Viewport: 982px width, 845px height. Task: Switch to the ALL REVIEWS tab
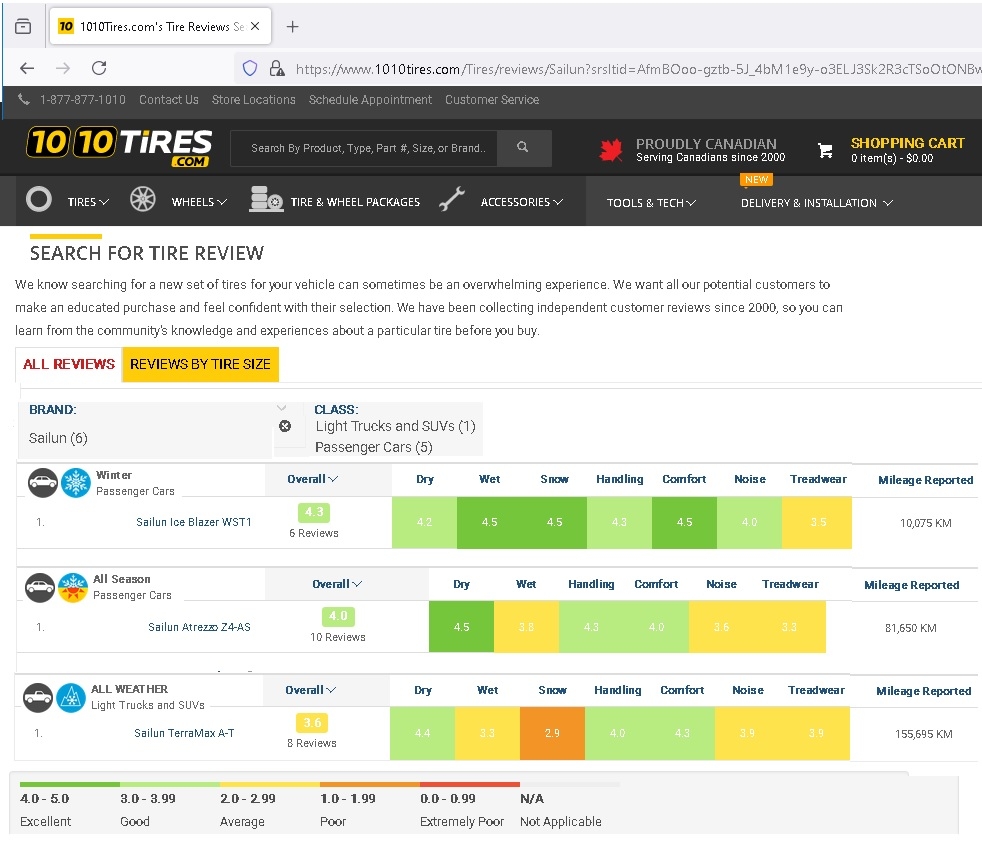[69, 365]
